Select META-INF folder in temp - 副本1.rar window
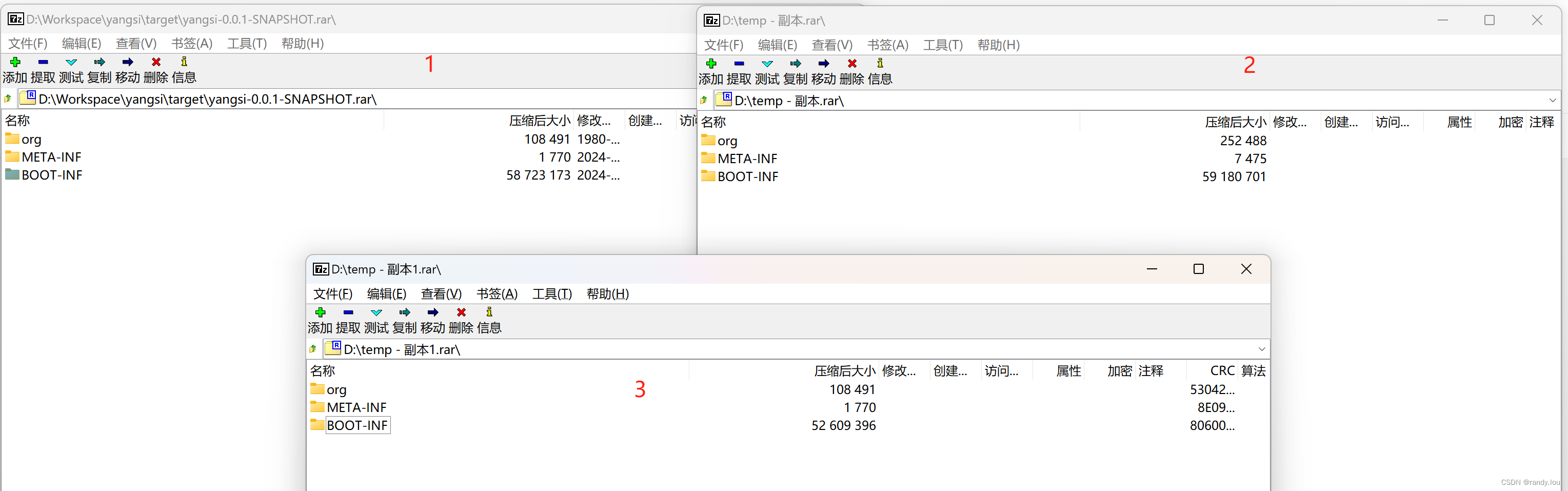The width and height of the screenshot is (1568, 491). 348,407
